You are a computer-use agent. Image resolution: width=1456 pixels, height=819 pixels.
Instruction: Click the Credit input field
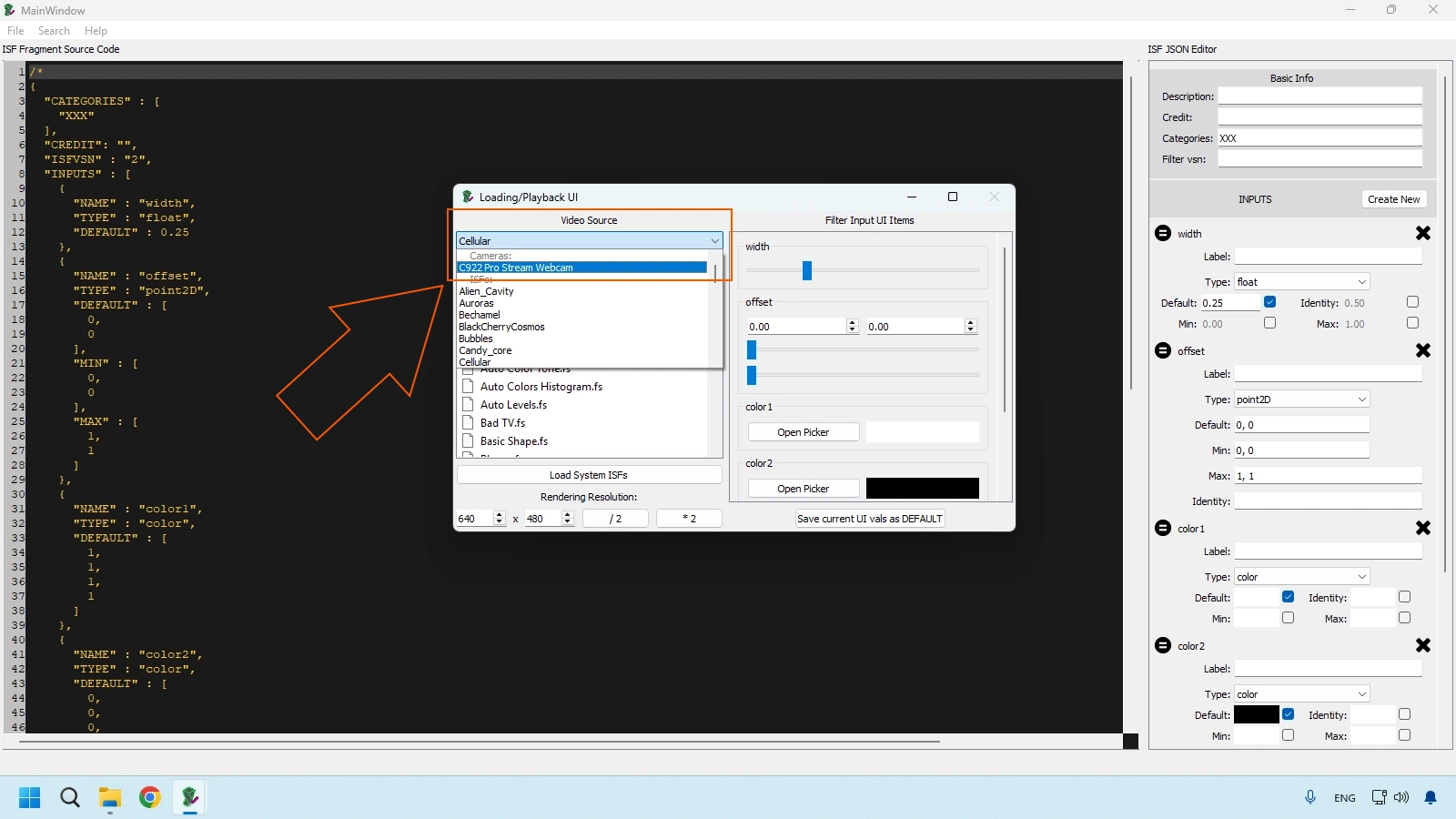tap(1320, 116)
